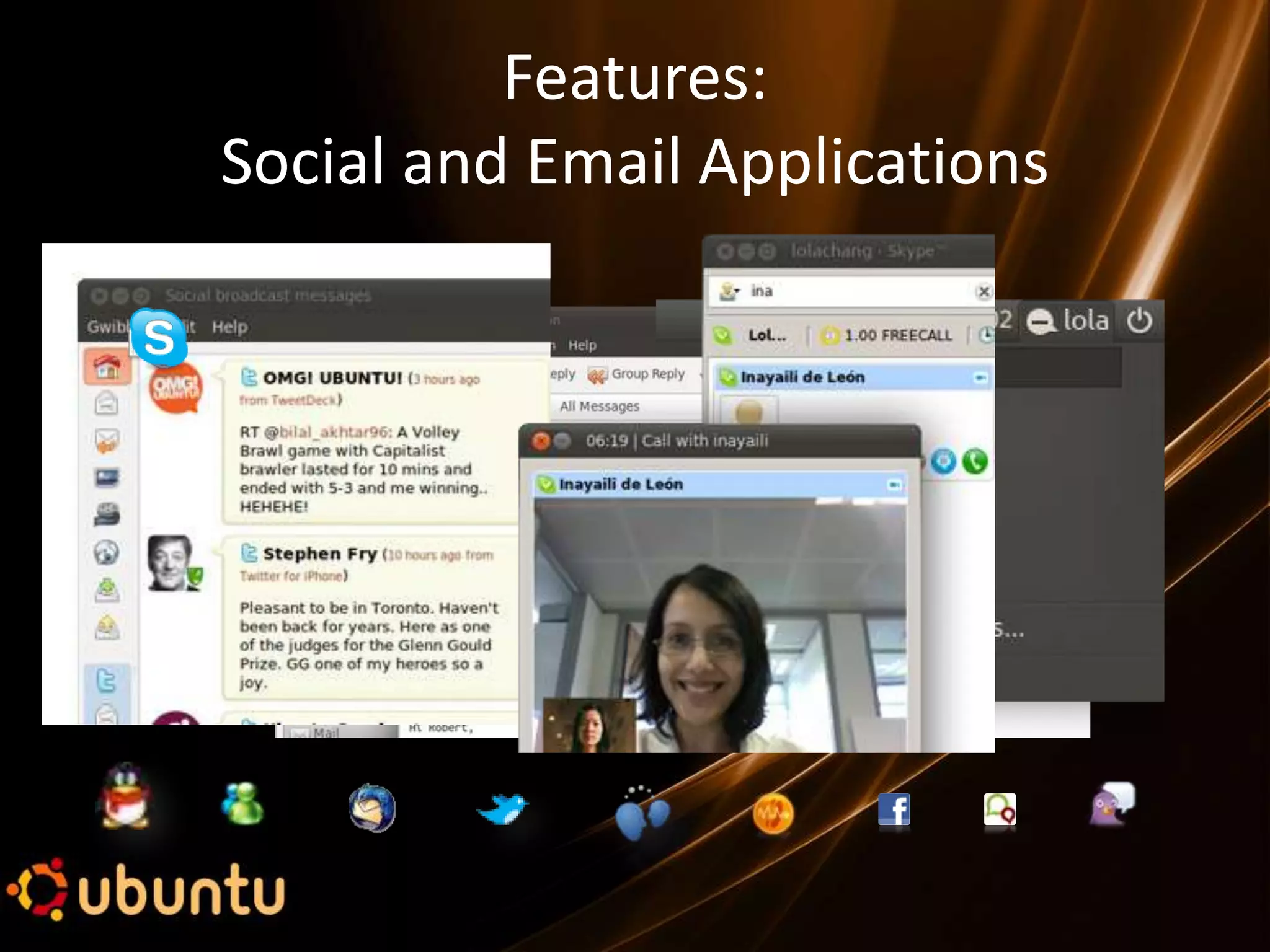Screen dimensions: 1270x952
Task: Click the Group Reply button
Action: click(636, 374)
